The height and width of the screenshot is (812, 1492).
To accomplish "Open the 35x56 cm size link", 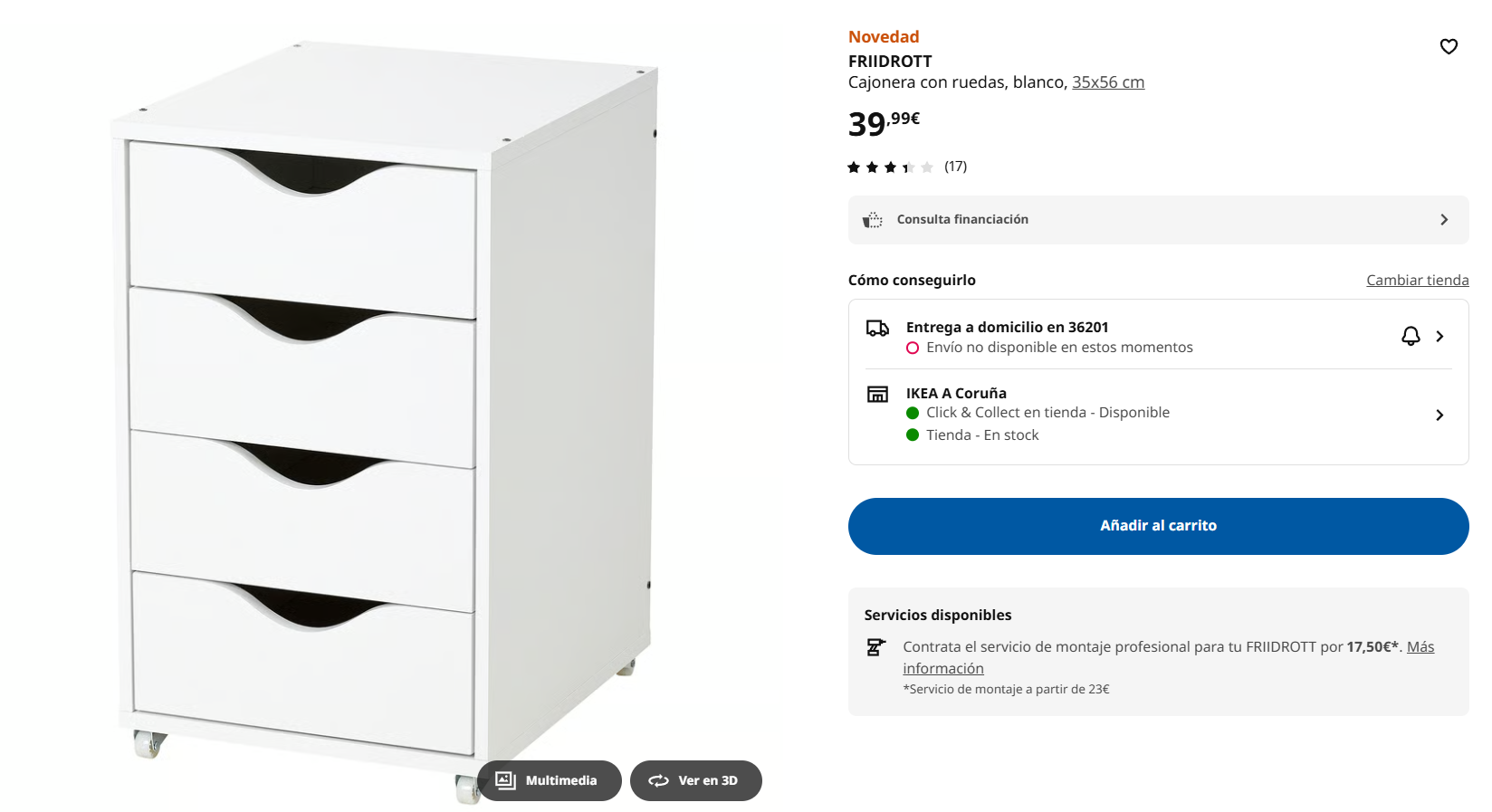I will [x=1108, y=82].
